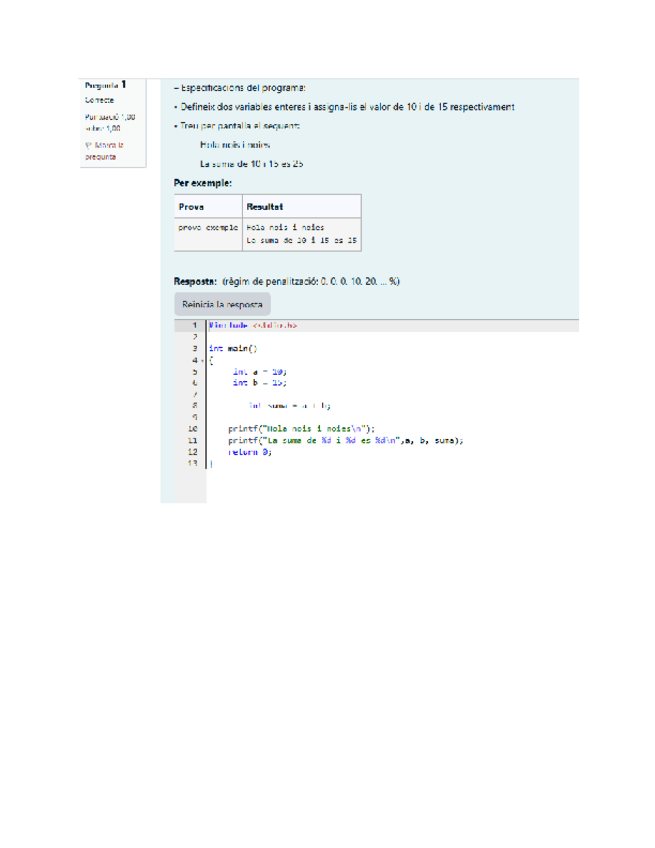The height and width of the screenshot is (848, 655).
Task: Click line number 10 in the editor gutter
Action: pyautogui.click(x=192, y=428)
